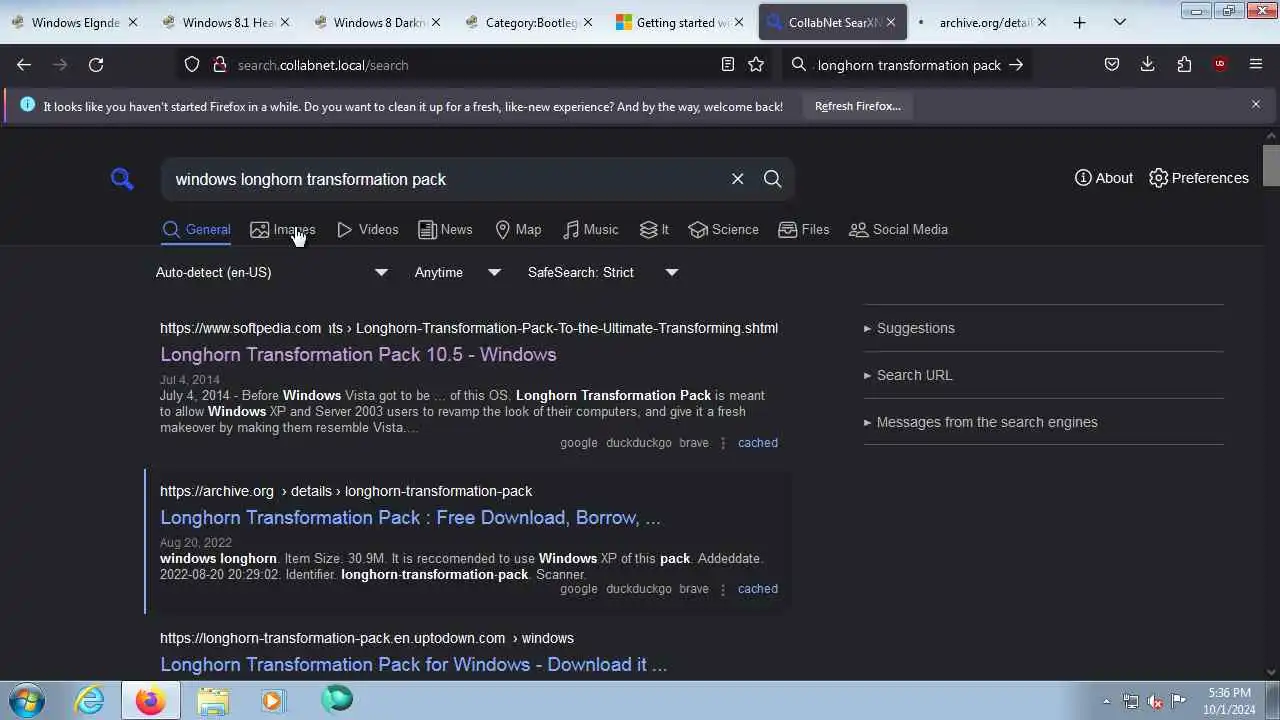The height and width of the screenshot is (720, 1280).
Task: Open Longhorn Transformation Pack 10.5 result
Action: (358, 354)
